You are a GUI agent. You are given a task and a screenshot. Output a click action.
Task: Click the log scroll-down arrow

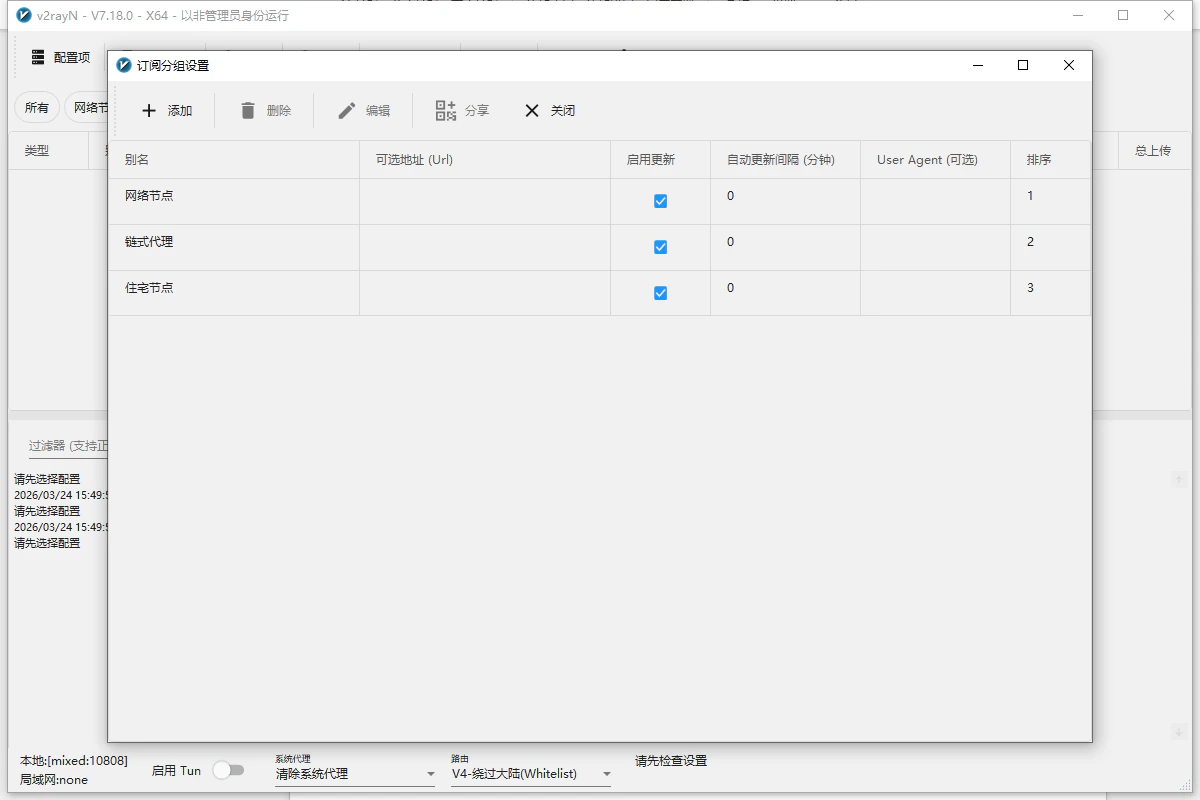pos(1179,732)
